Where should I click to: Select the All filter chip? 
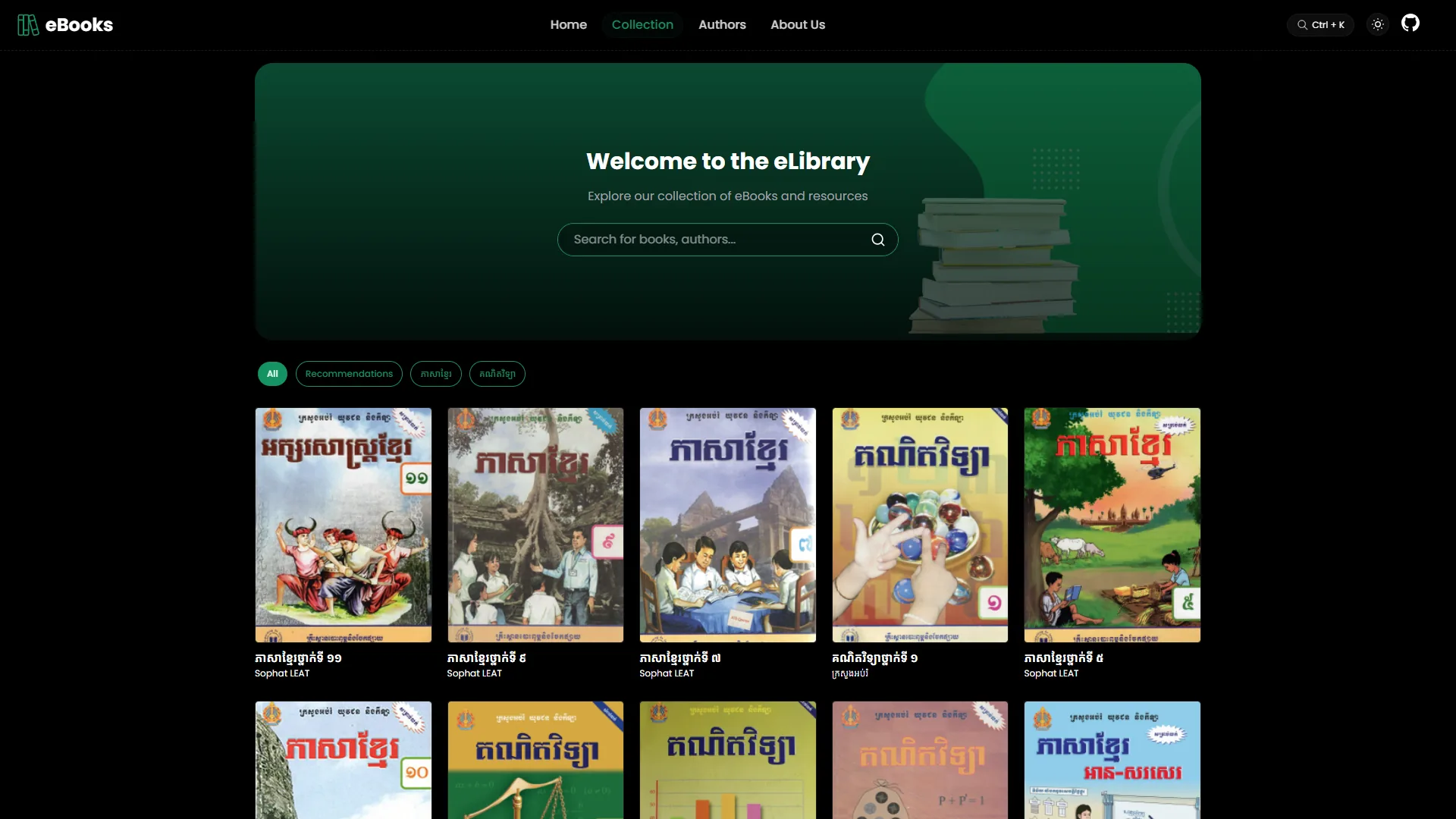tap(272, 374)
